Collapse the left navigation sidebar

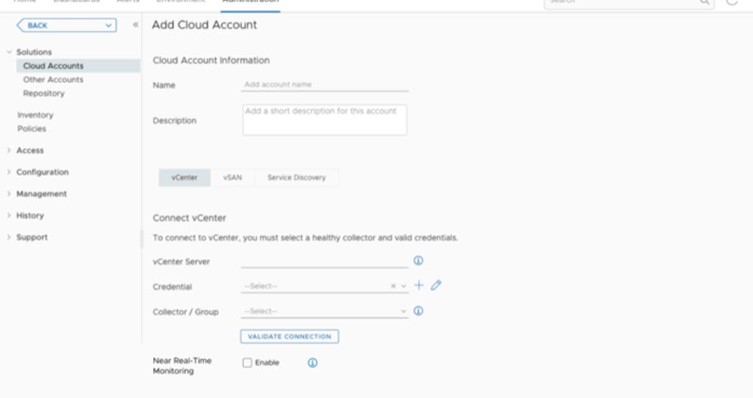coord(136,24)
